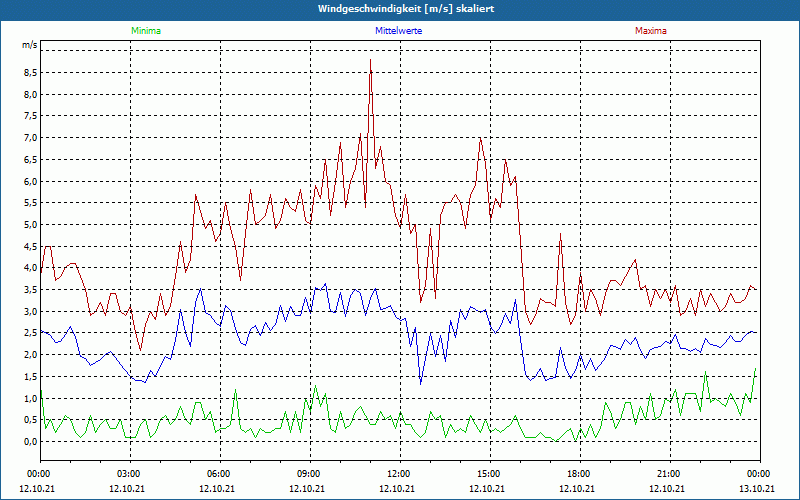Click the 09:00 time axis label
The image size is (800, 500).
tap(310, 474)
